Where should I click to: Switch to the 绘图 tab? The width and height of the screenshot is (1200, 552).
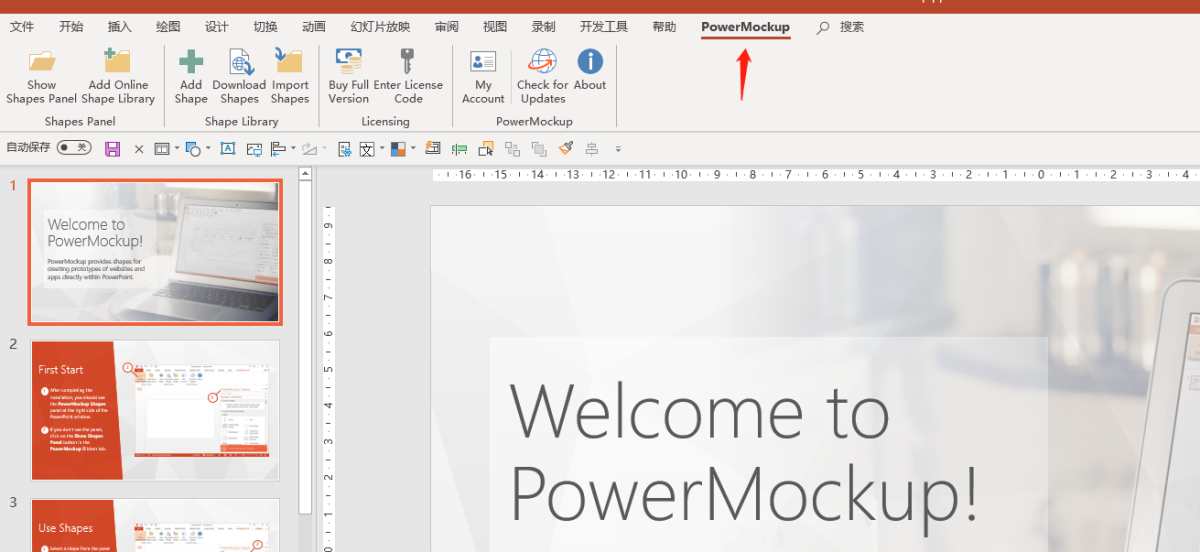[168, 27]
